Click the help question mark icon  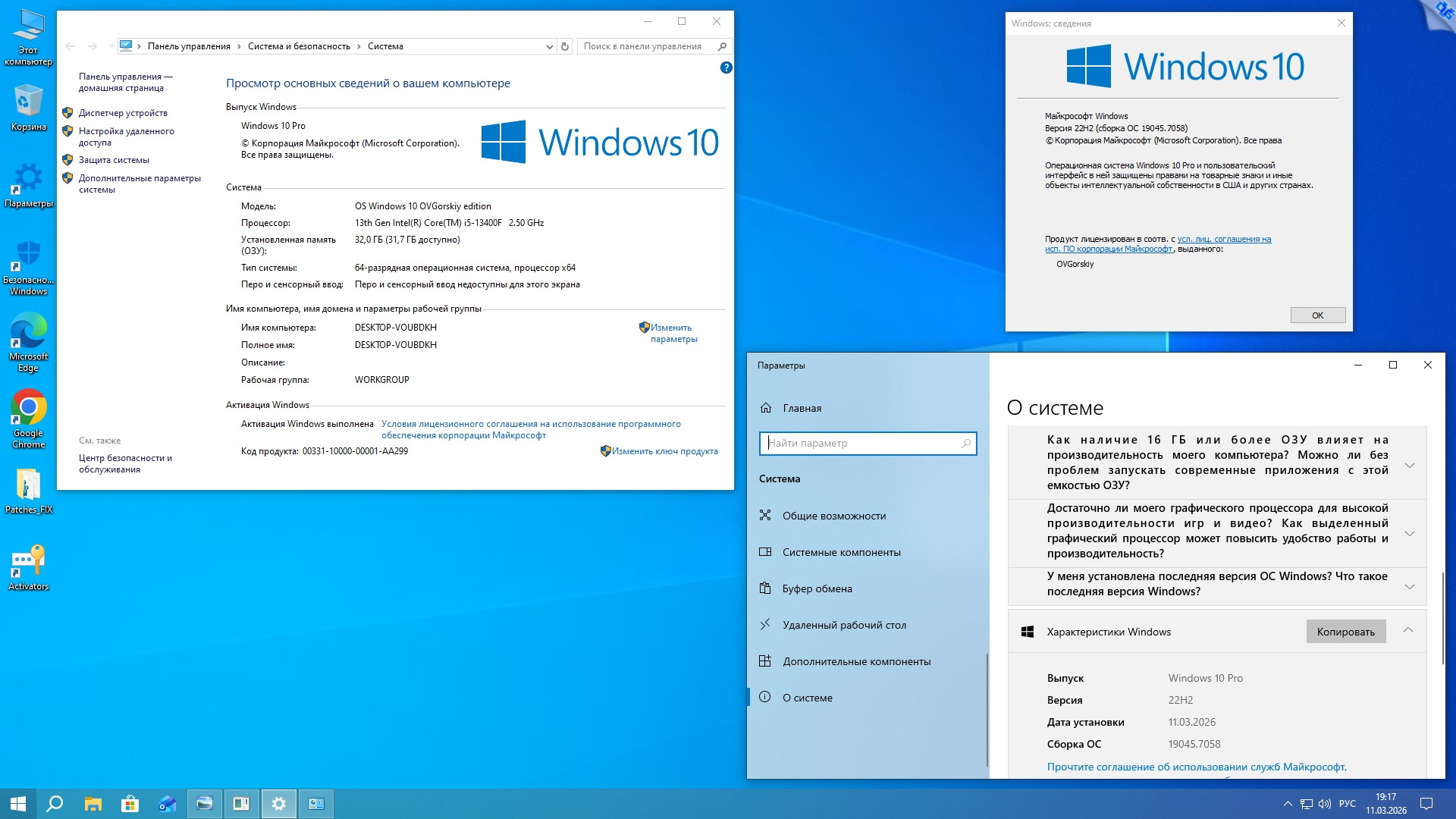coord(726,67)
